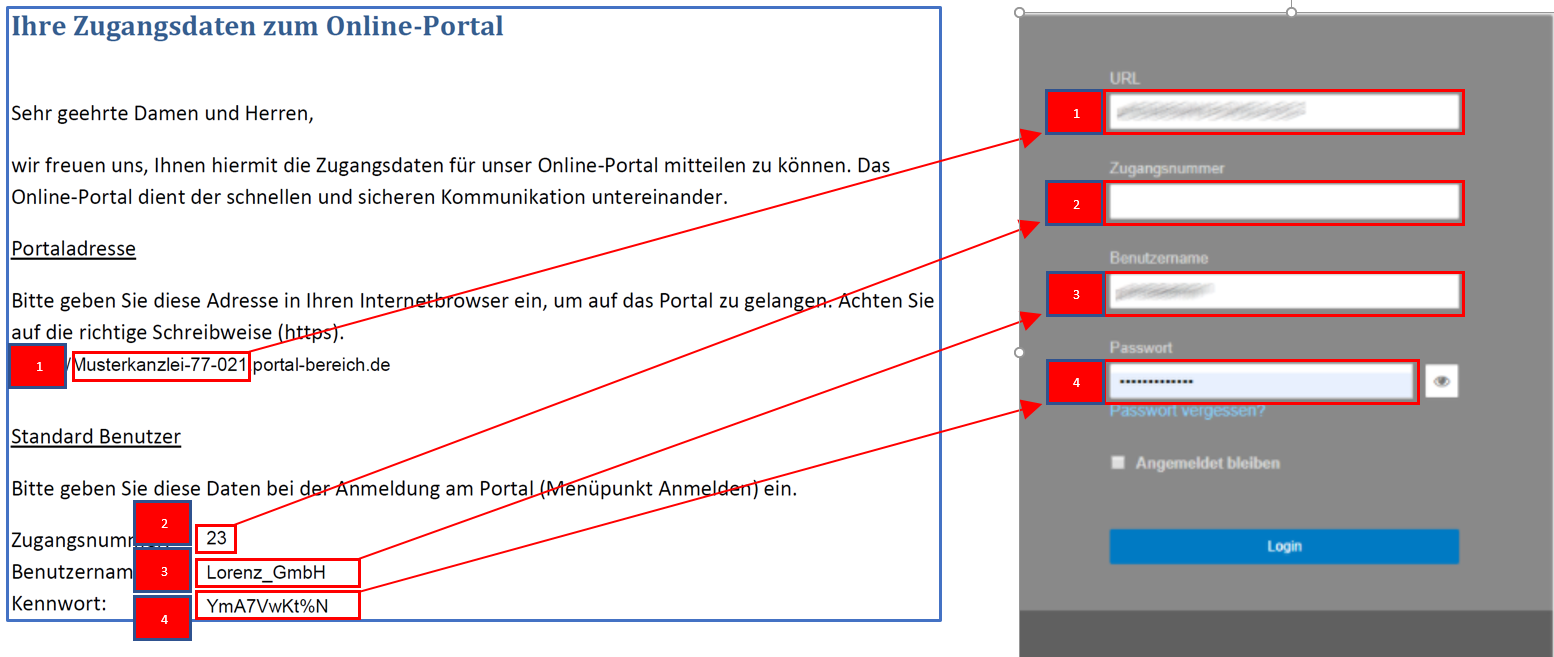Image resolution: width=1554 pixels, height=657 pixels.
Task: Tick the Angemeldet bleiben checkbox
Action: pyautogui.click(x=1118, y=463)
